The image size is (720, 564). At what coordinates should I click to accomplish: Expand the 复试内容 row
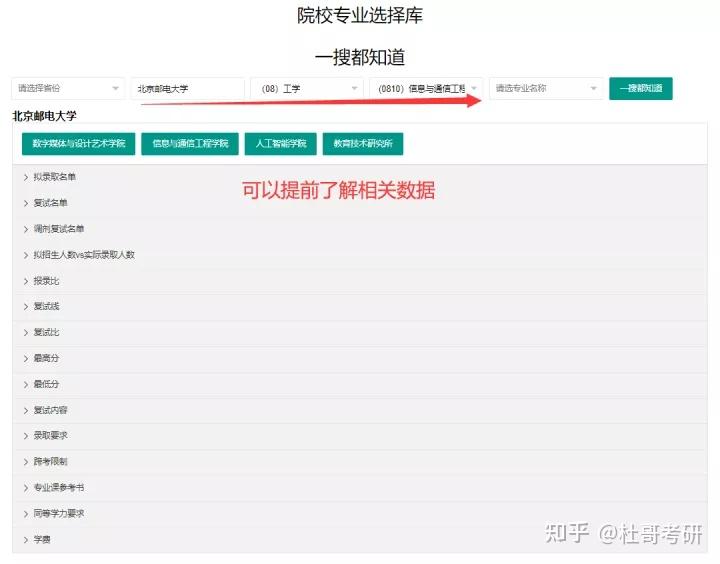tap(360, 410)
